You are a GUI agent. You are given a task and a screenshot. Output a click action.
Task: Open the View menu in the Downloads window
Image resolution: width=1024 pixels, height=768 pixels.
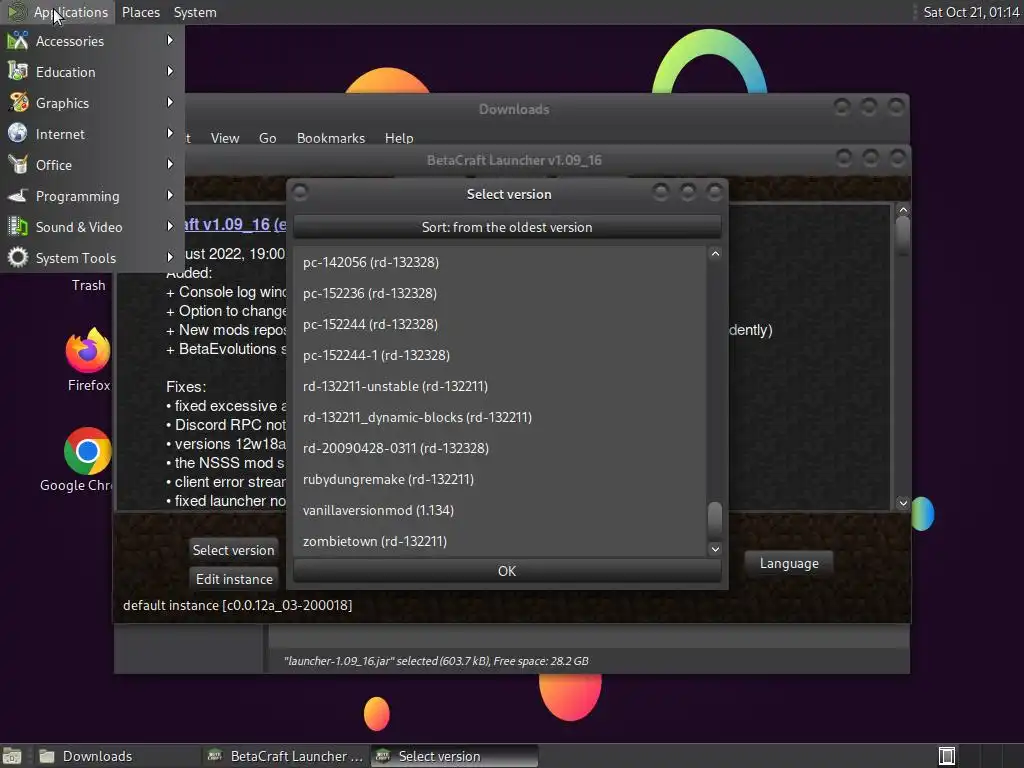click(225, 138)
